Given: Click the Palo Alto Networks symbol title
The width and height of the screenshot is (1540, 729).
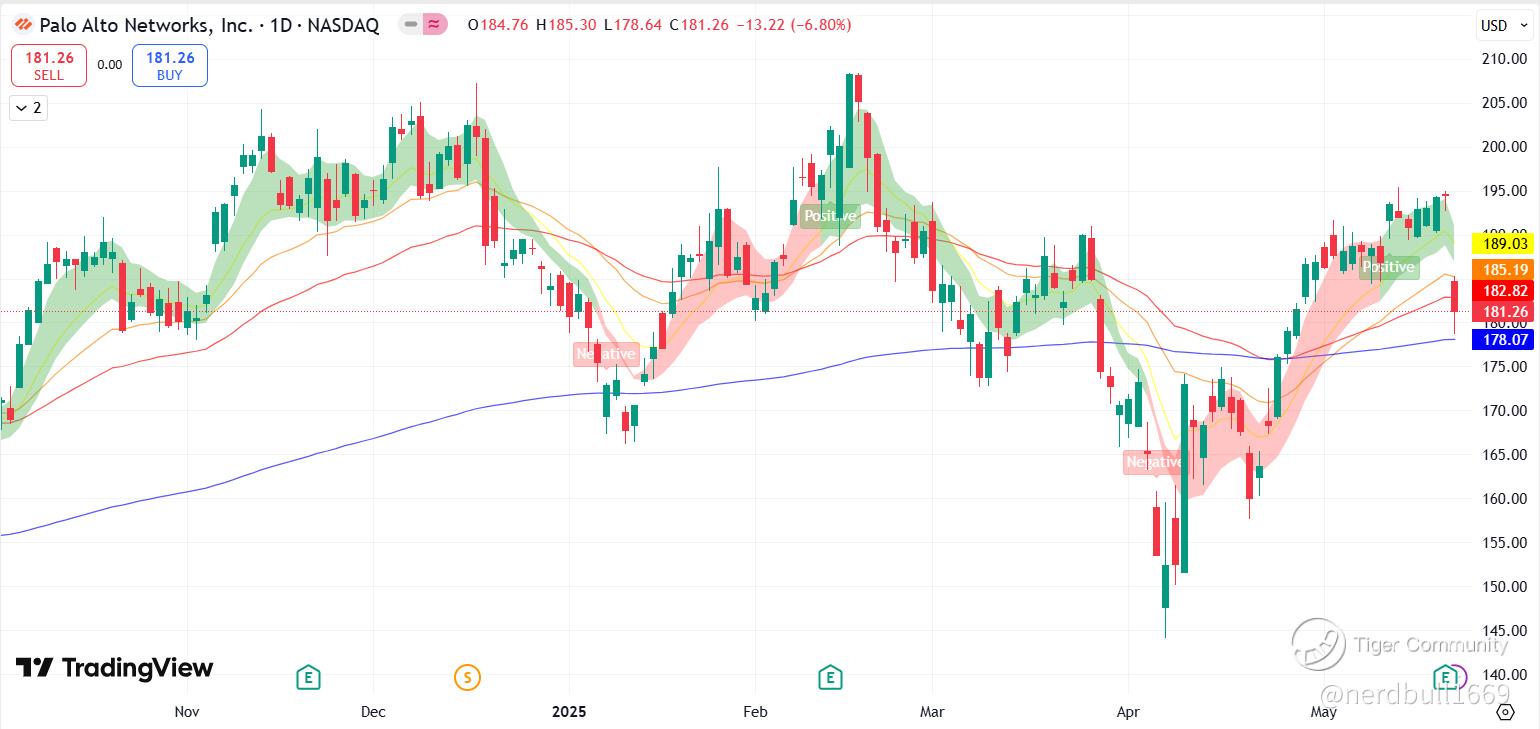Looking at the screenshot, I should tap(209, 26).
